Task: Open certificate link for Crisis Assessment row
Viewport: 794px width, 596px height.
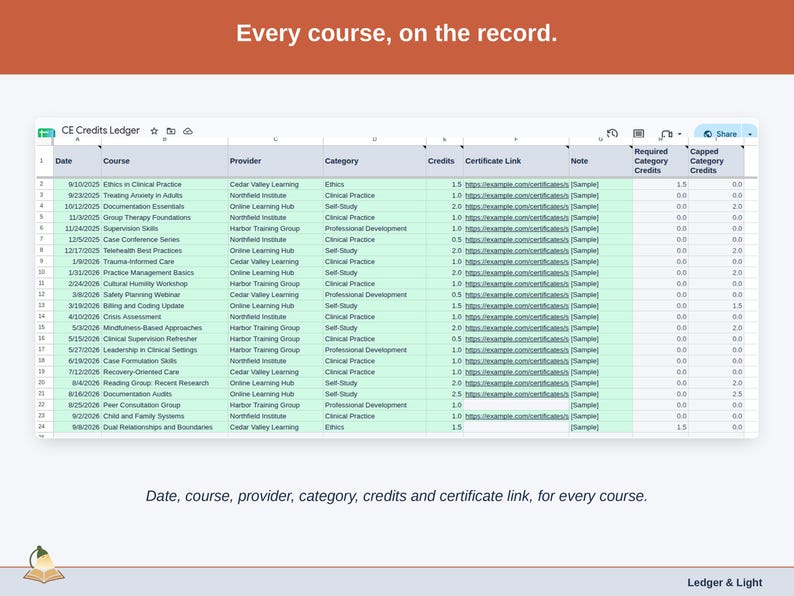Action: click(517, 317)
